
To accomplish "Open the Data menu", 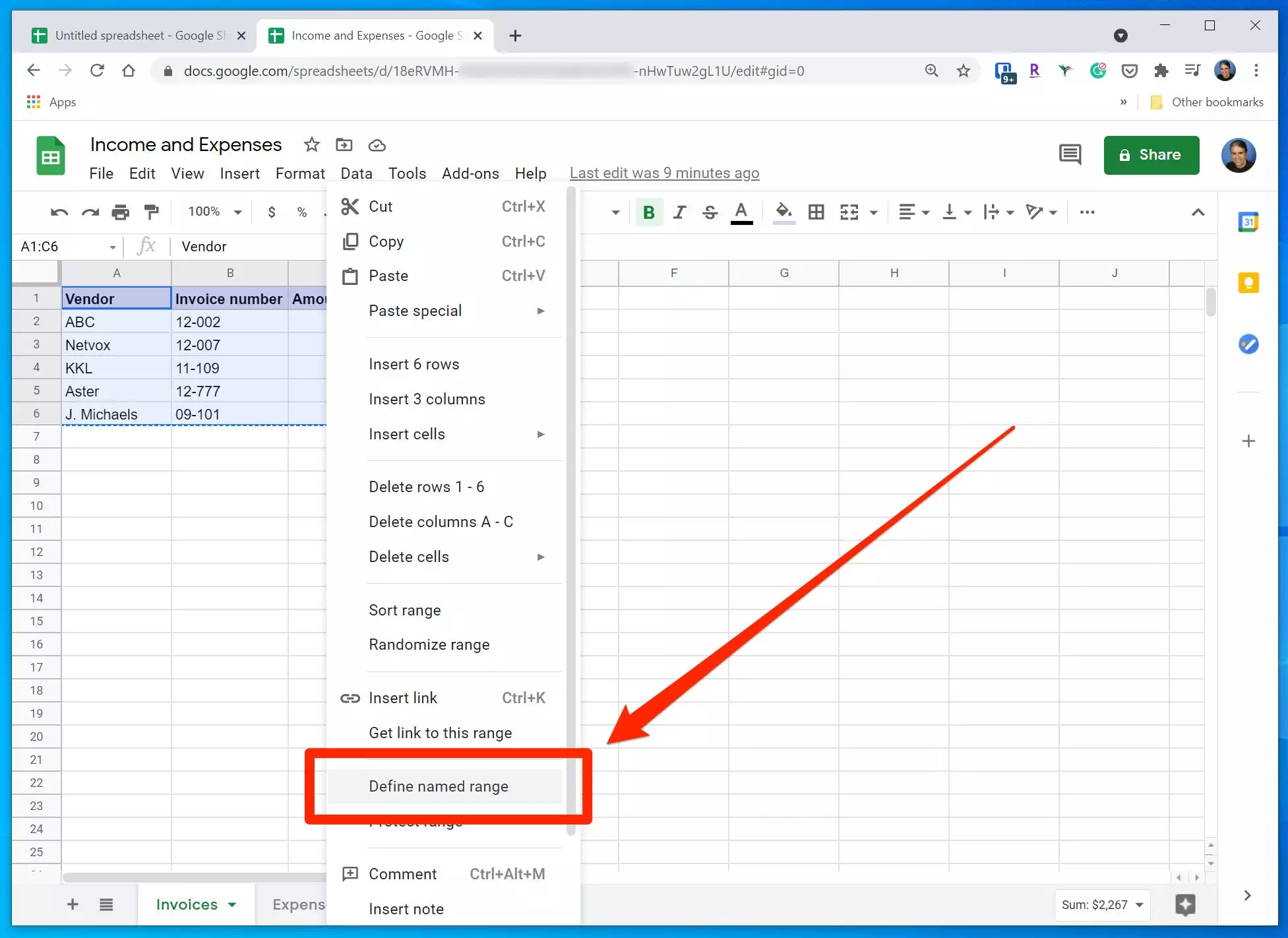I will pyautogui.click(x=356, y=173).
